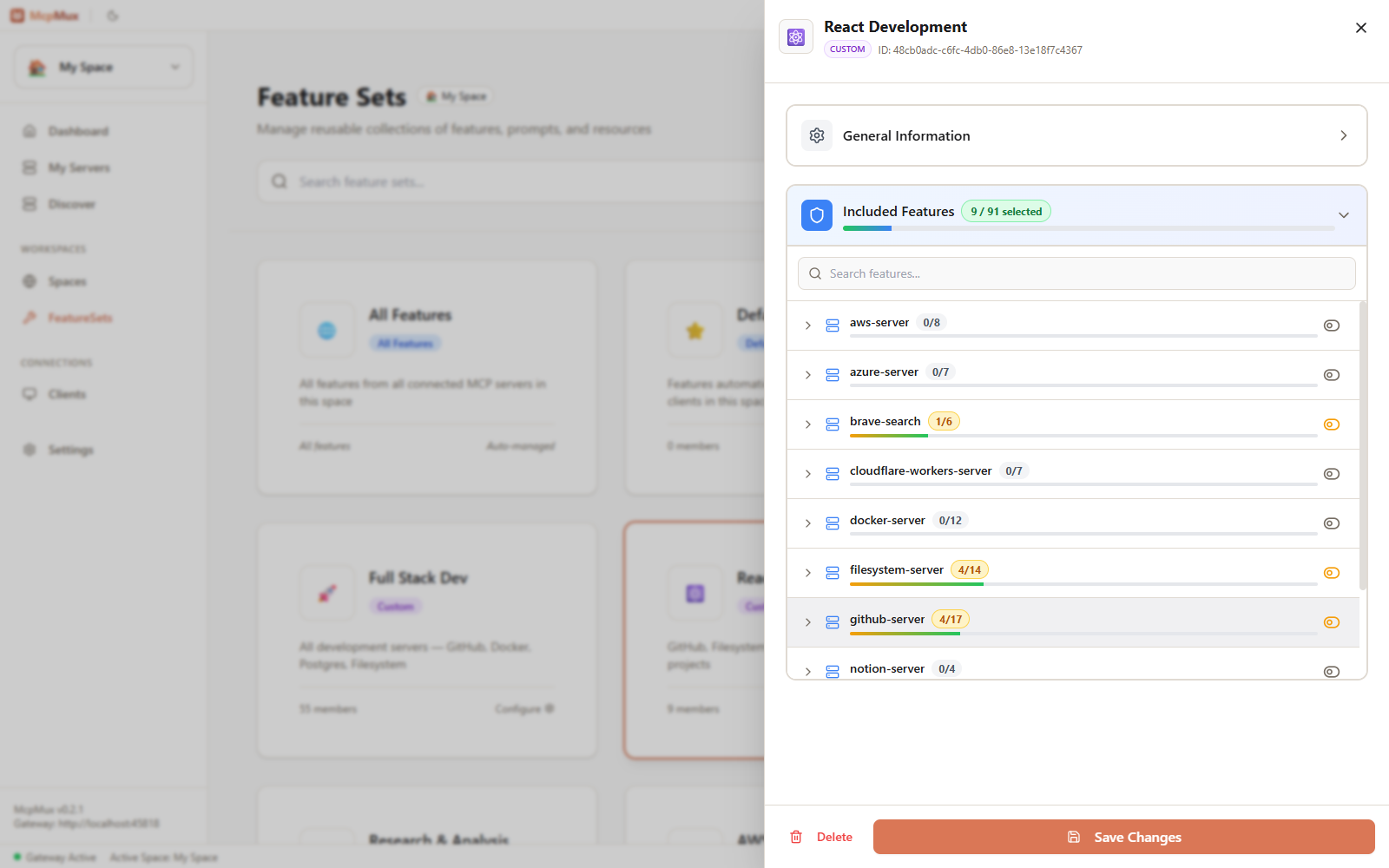The height and width of the screenshot is (868, 1389).
Task: Open the My Space workspace dropdown
Action: tap(102, 67)
